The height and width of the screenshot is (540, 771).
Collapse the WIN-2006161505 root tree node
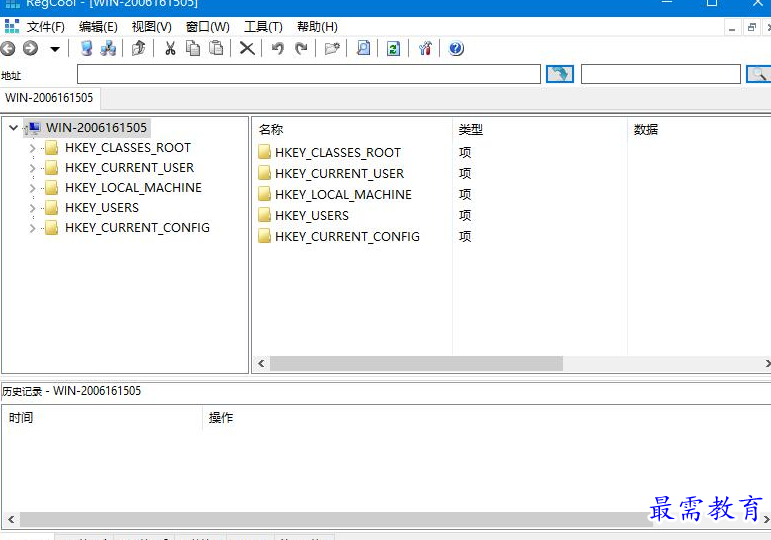13,128
